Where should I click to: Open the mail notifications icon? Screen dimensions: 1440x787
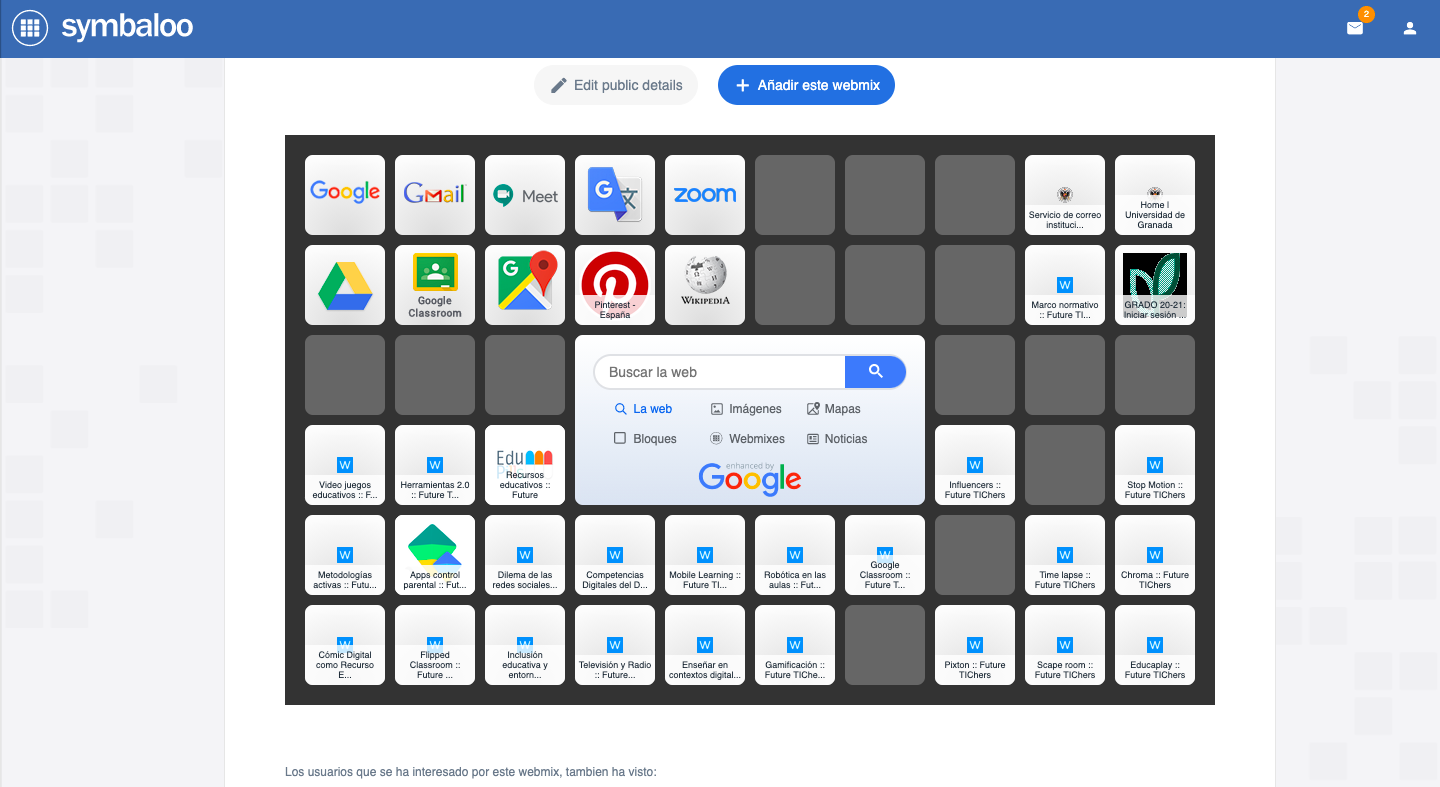tap(1355, 28)
